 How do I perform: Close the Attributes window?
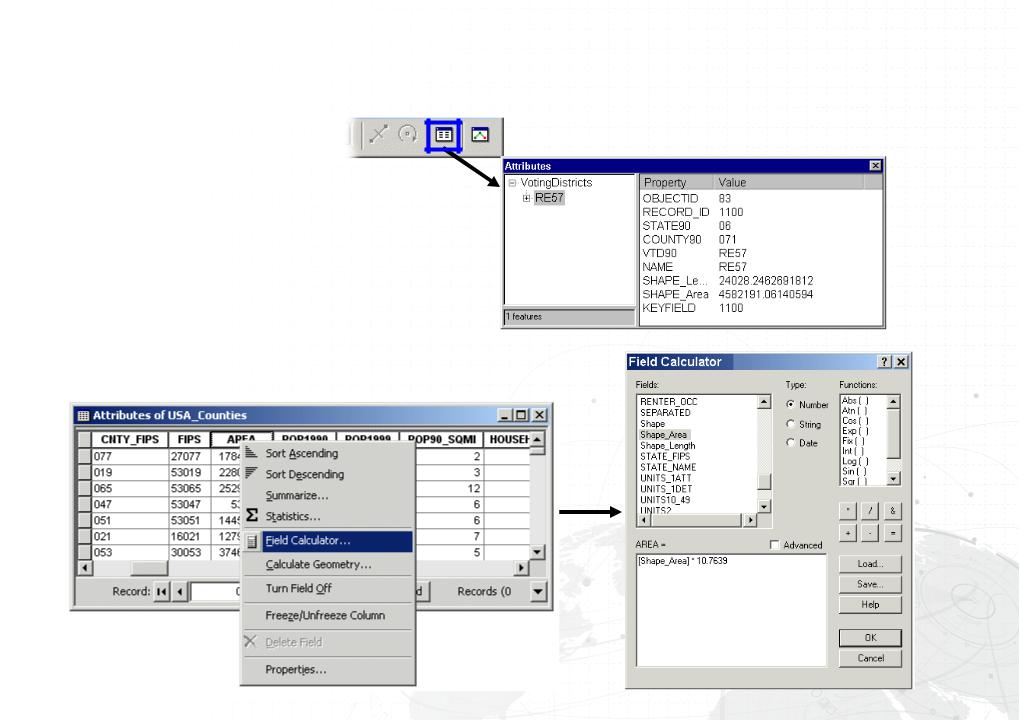875,166
